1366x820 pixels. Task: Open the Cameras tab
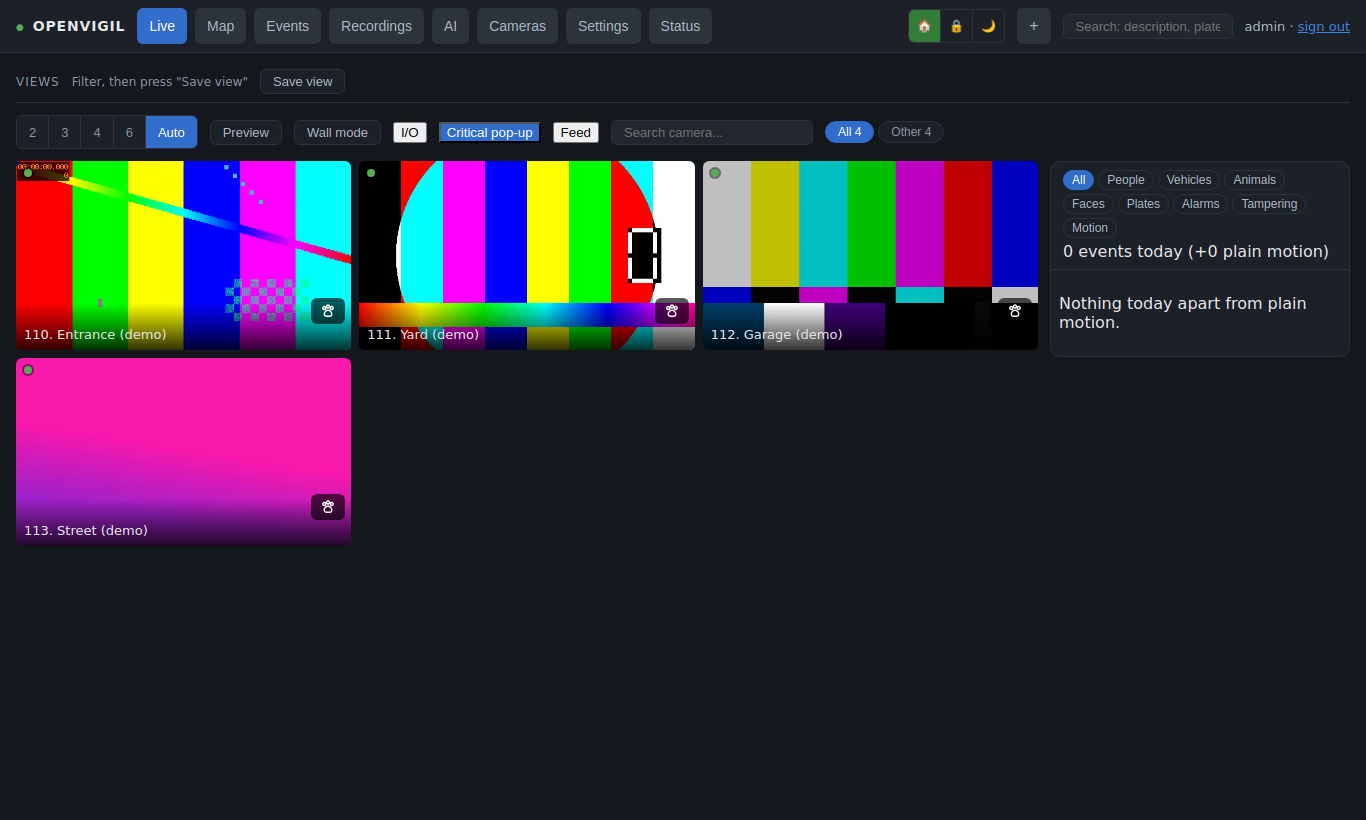click(517, 26)
